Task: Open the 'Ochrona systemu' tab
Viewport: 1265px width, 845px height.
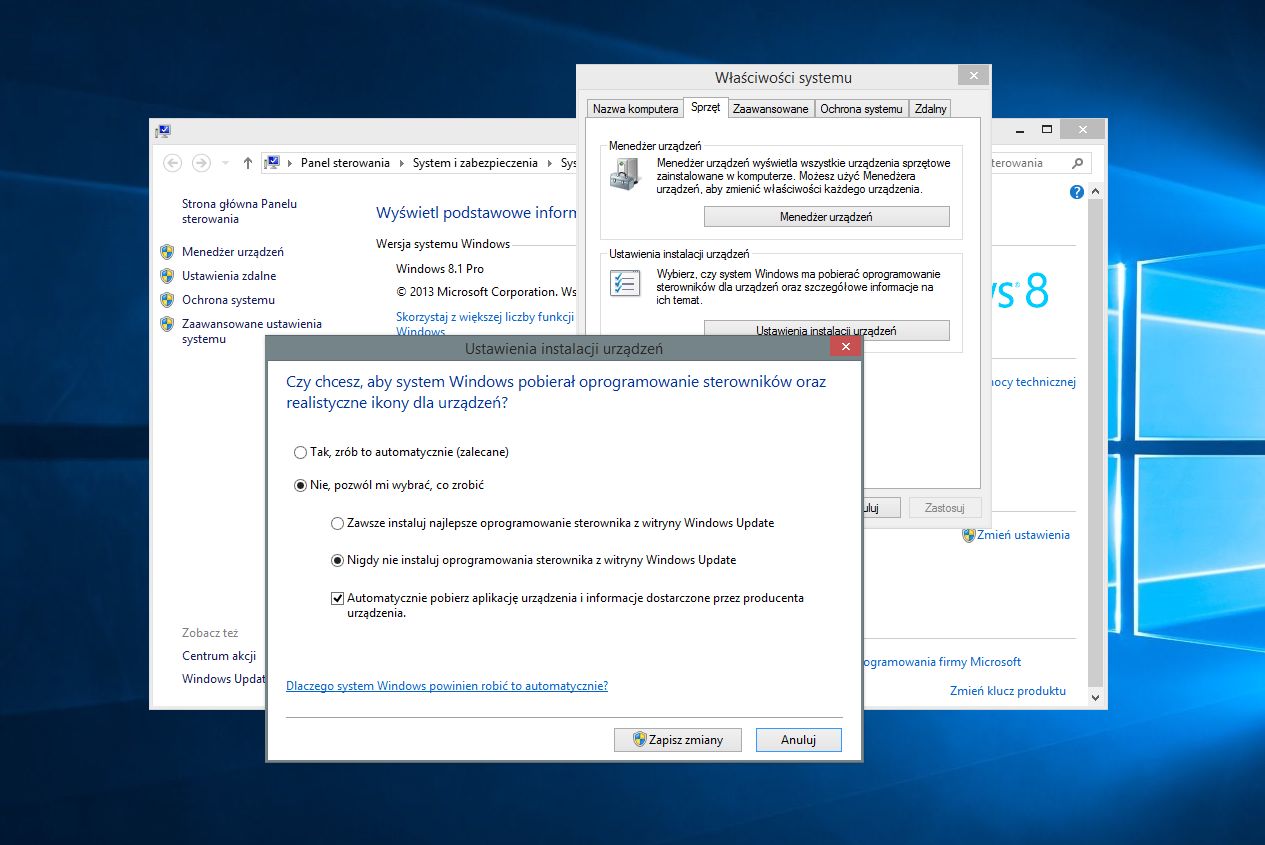Action: pyautogui.click(x=861, y=109)
